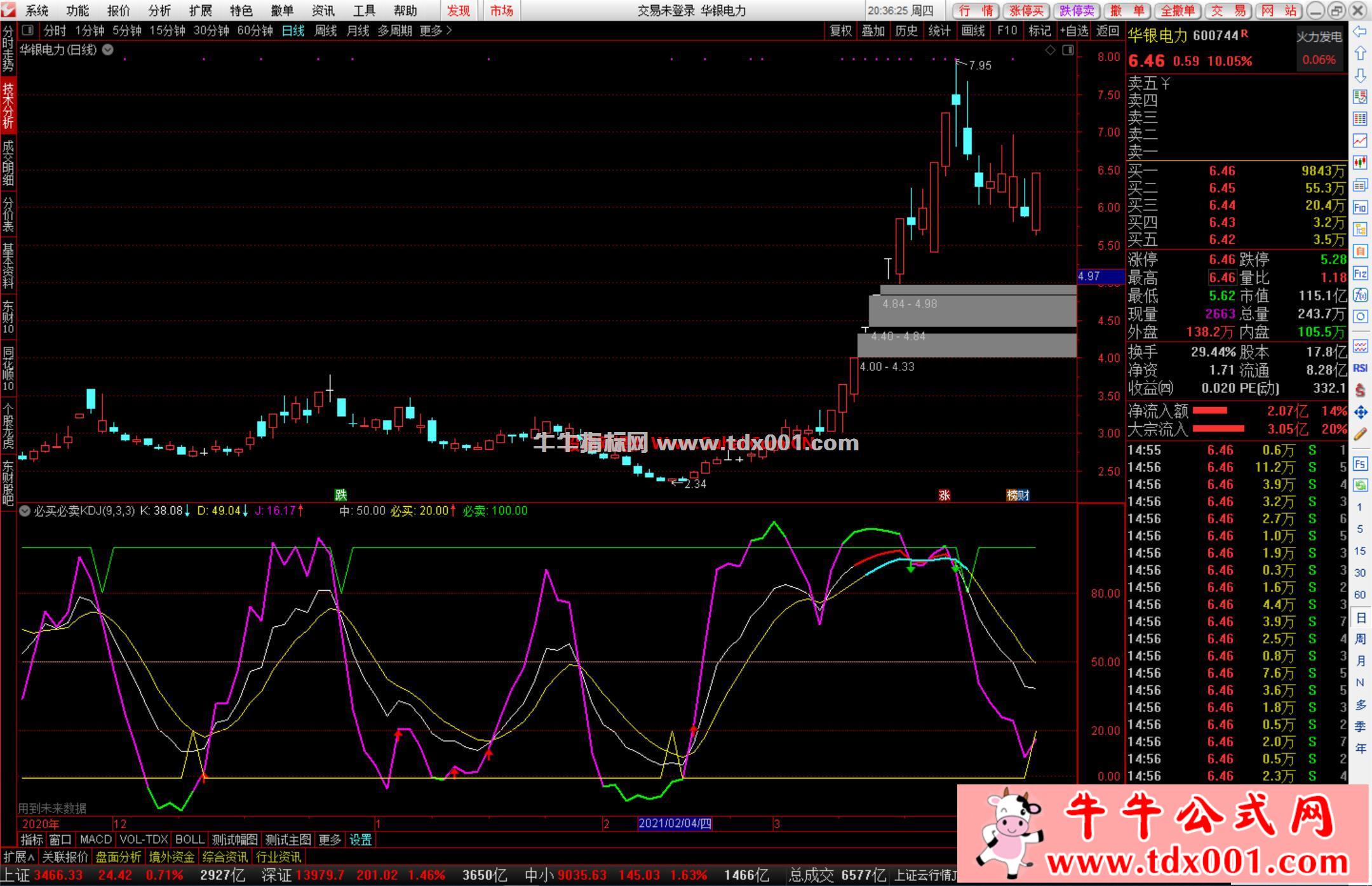
Task: Open the 报价 menu
Action: pyautogui.click(x=118, y=11)
